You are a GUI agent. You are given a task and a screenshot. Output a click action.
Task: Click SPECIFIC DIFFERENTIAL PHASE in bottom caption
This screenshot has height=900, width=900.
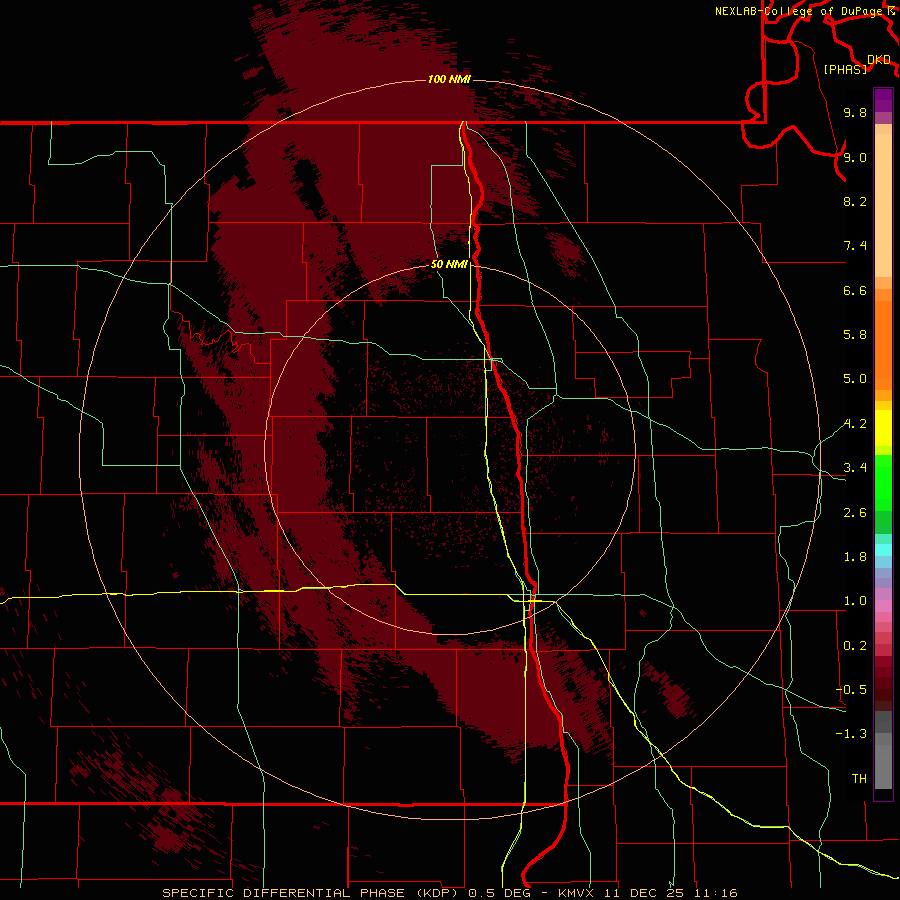[x=285, y=893]
